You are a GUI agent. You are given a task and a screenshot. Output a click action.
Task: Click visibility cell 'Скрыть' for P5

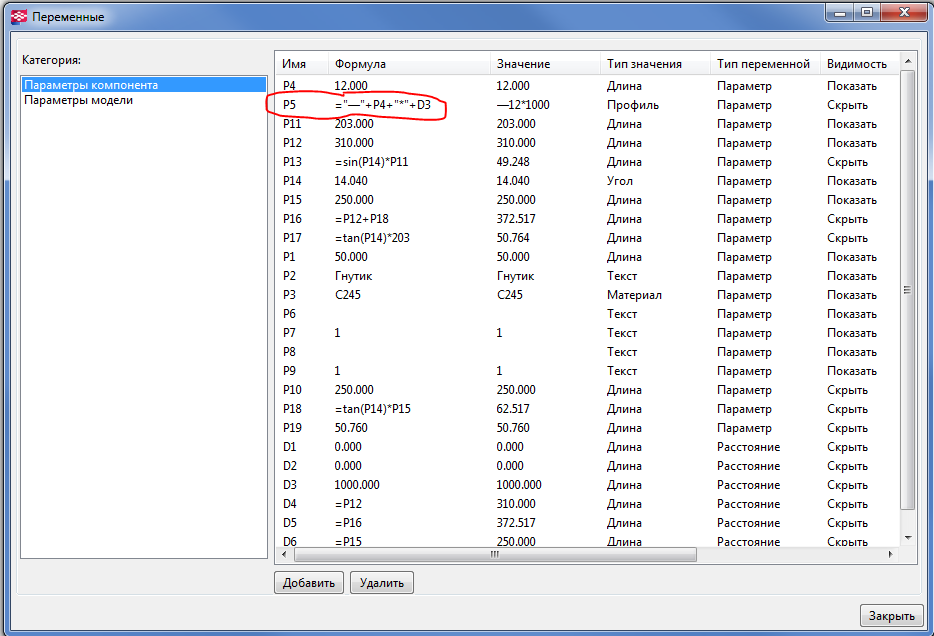[x=847, y=105]
